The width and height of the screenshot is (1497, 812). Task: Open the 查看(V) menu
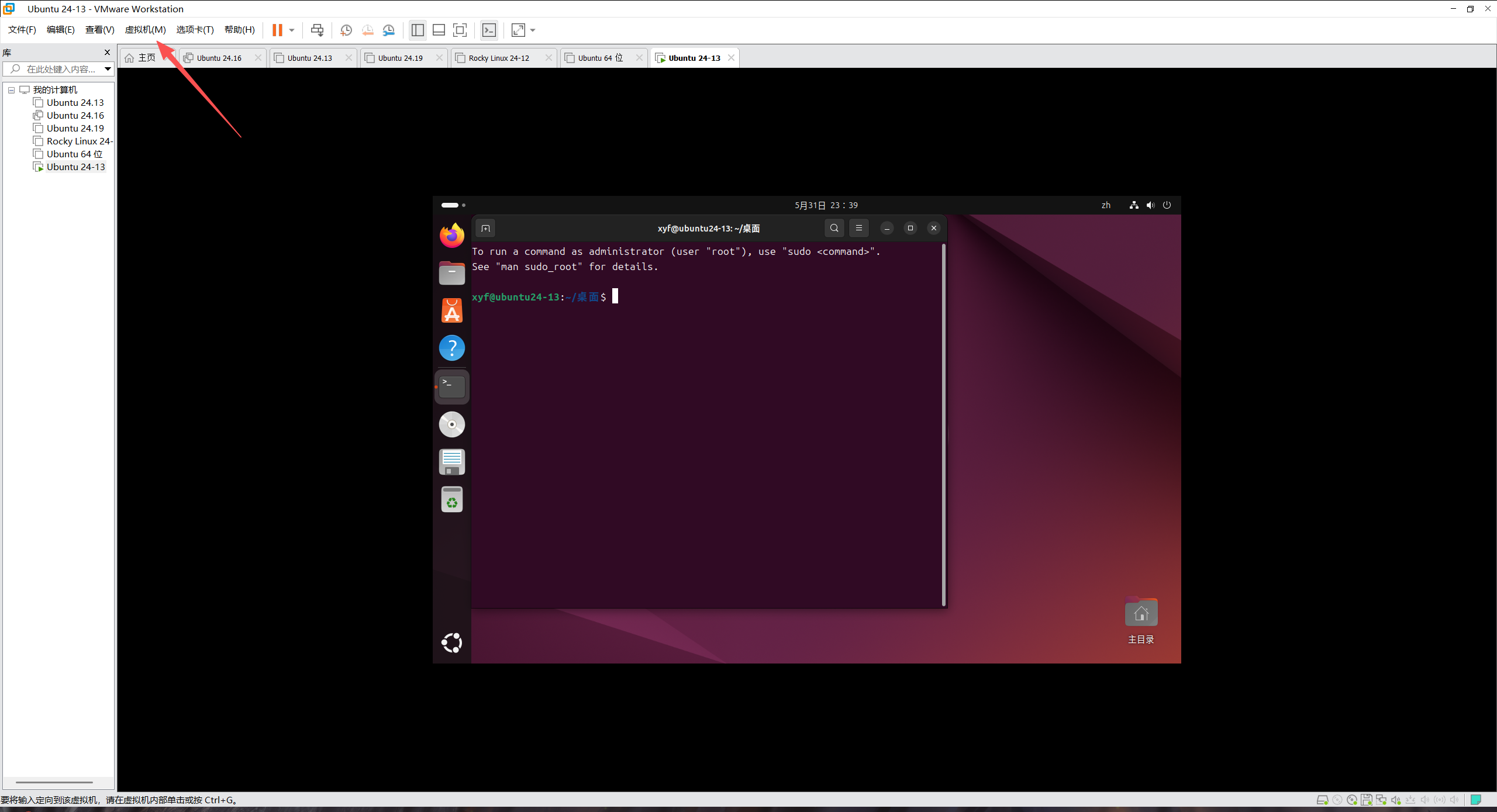(100, 30)
